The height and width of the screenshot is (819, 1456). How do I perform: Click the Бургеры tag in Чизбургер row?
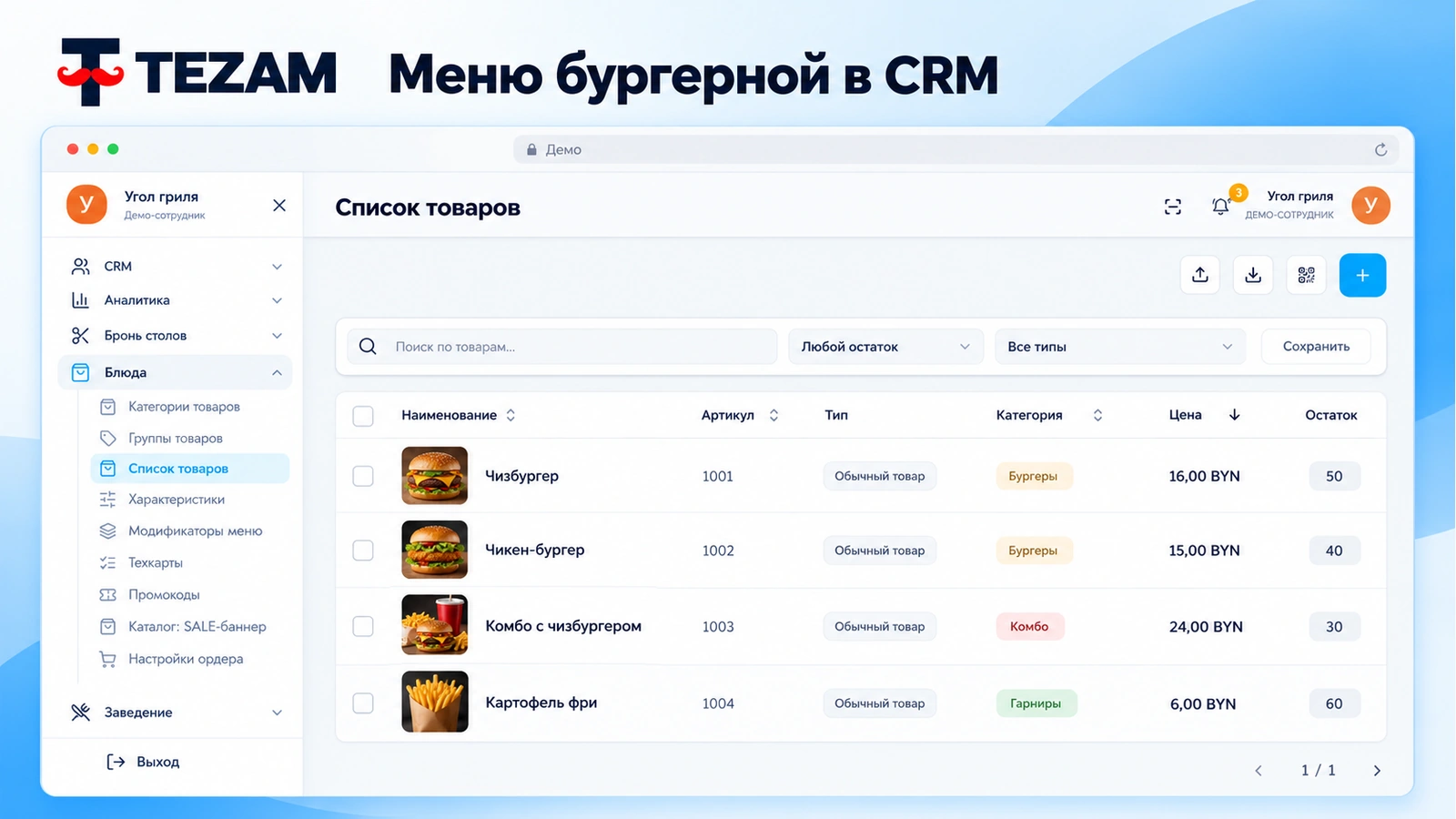click(1033, 476)
